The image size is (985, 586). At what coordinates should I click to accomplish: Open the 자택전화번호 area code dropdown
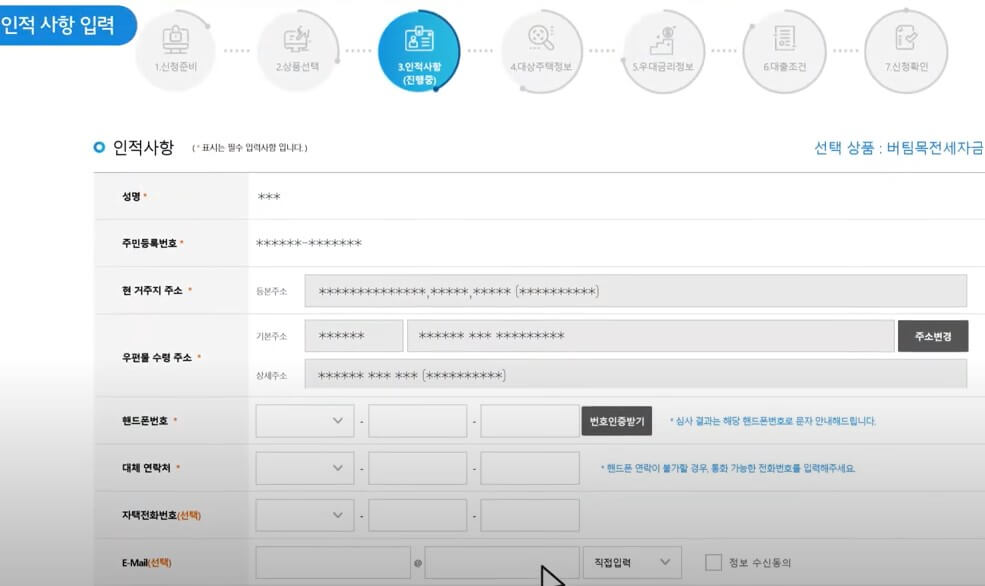(305, 515)
